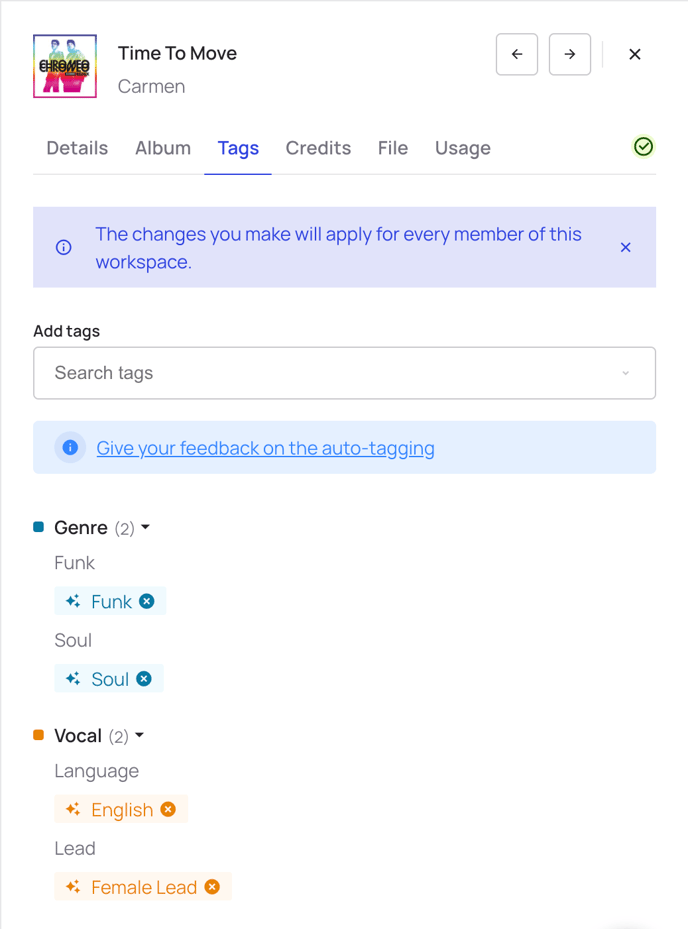Go to previous track with left arrow
The height and width of the screenshot is (929, 688).
[x=517, y=55]
